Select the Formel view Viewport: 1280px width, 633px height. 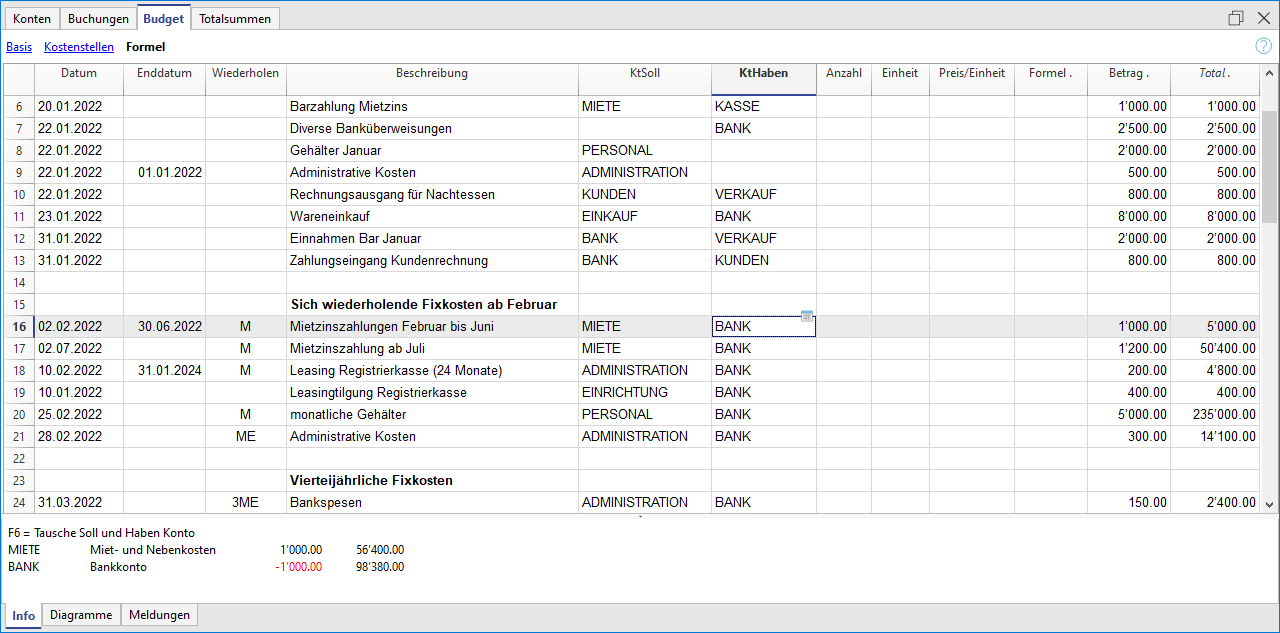tap(146, 47)
